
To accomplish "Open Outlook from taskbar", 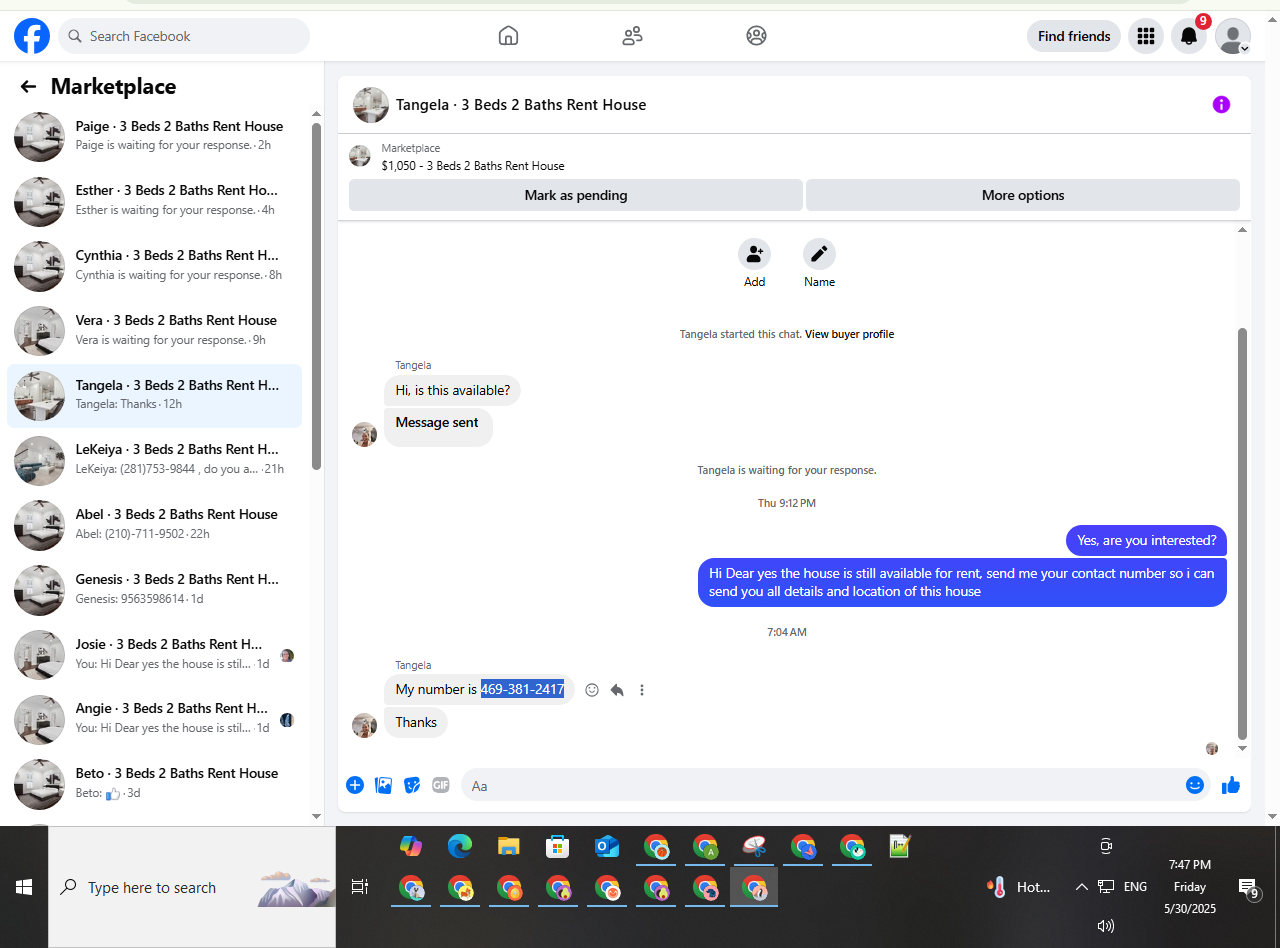I will (607, 846).
